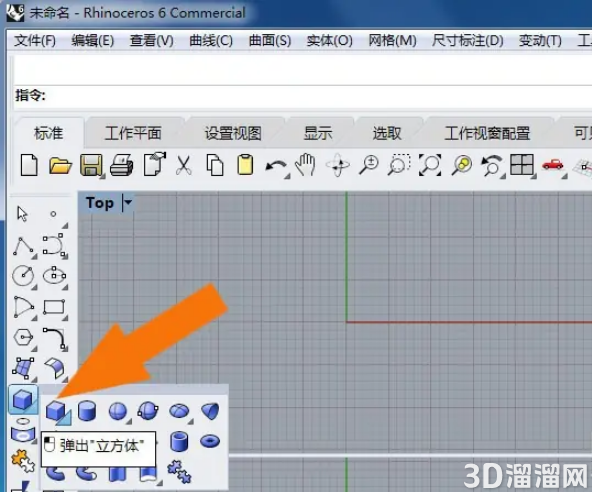Switch to the 工作平面 tab
592x492 pixels.
pyautogui.click(x=133, y=133)
